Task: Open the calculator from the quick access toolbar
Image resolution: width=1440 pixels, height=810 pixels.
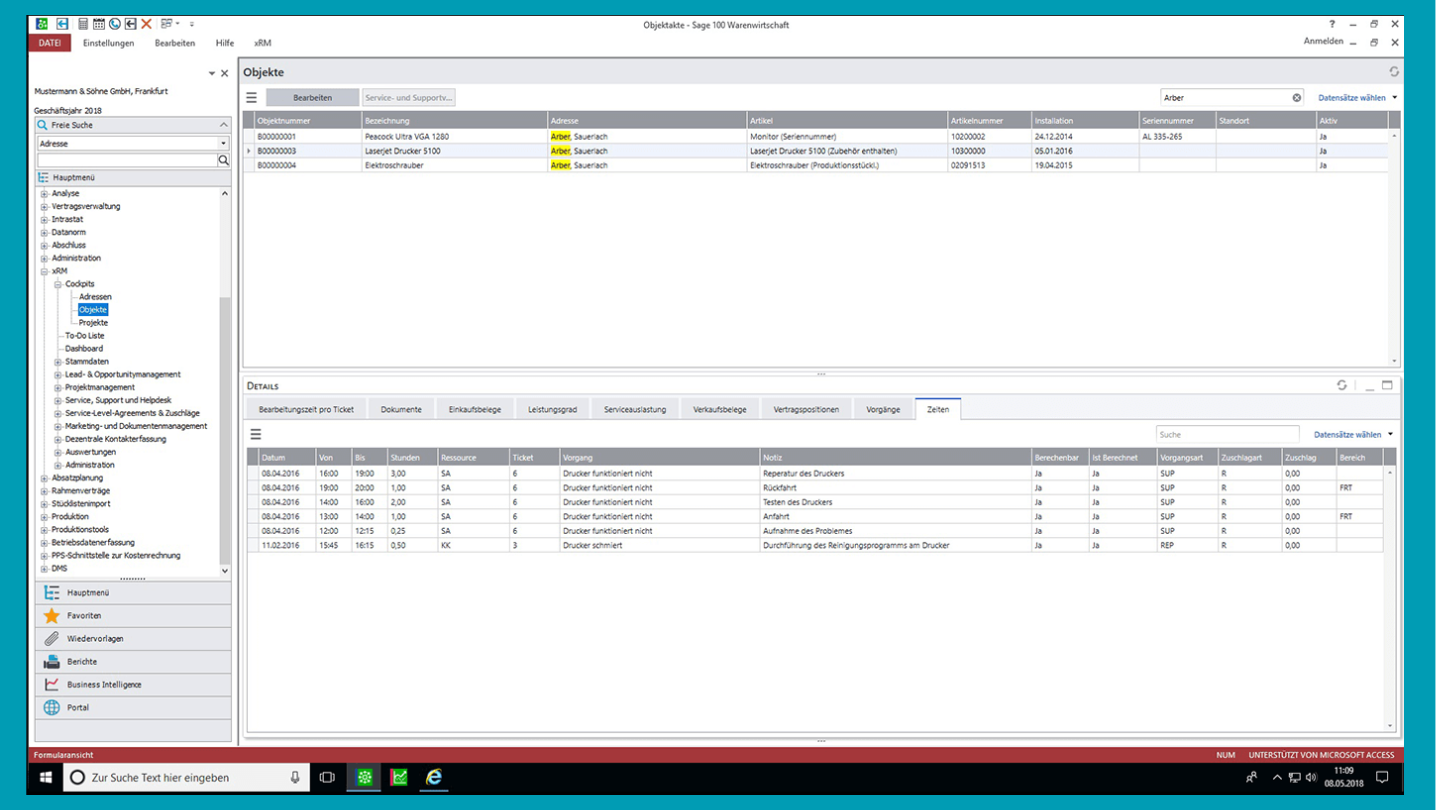Action: 84,23
